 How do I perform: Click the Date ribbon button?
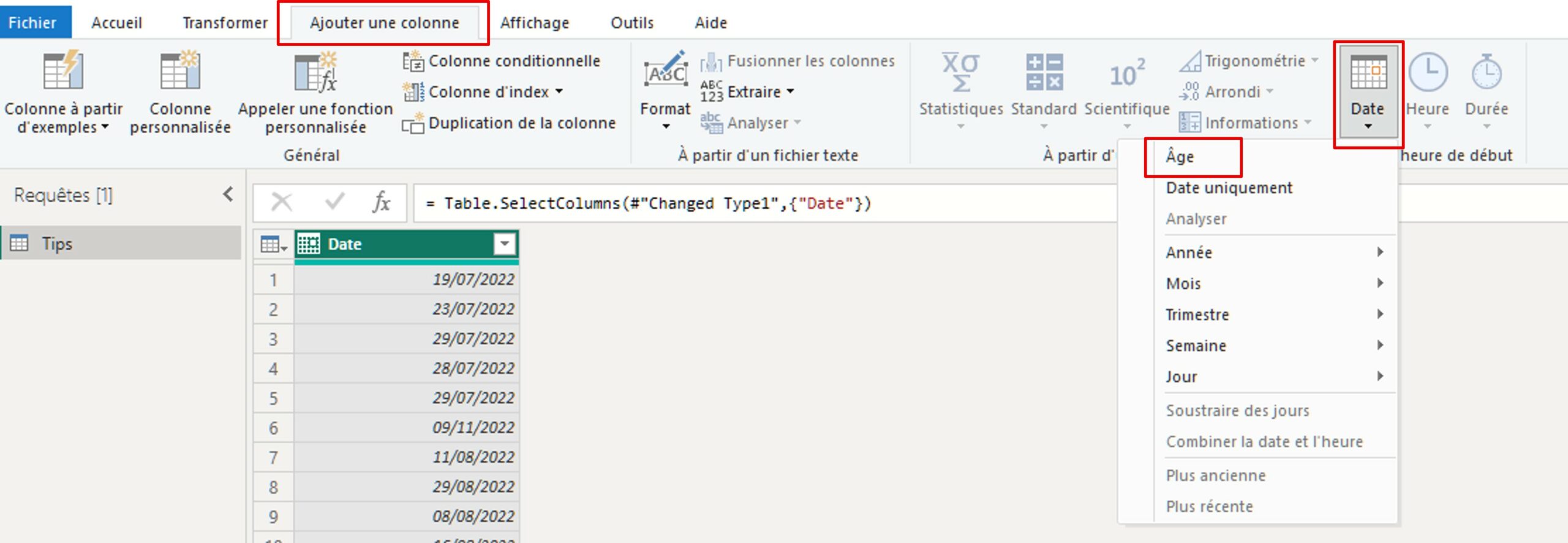coord(1368,92)
